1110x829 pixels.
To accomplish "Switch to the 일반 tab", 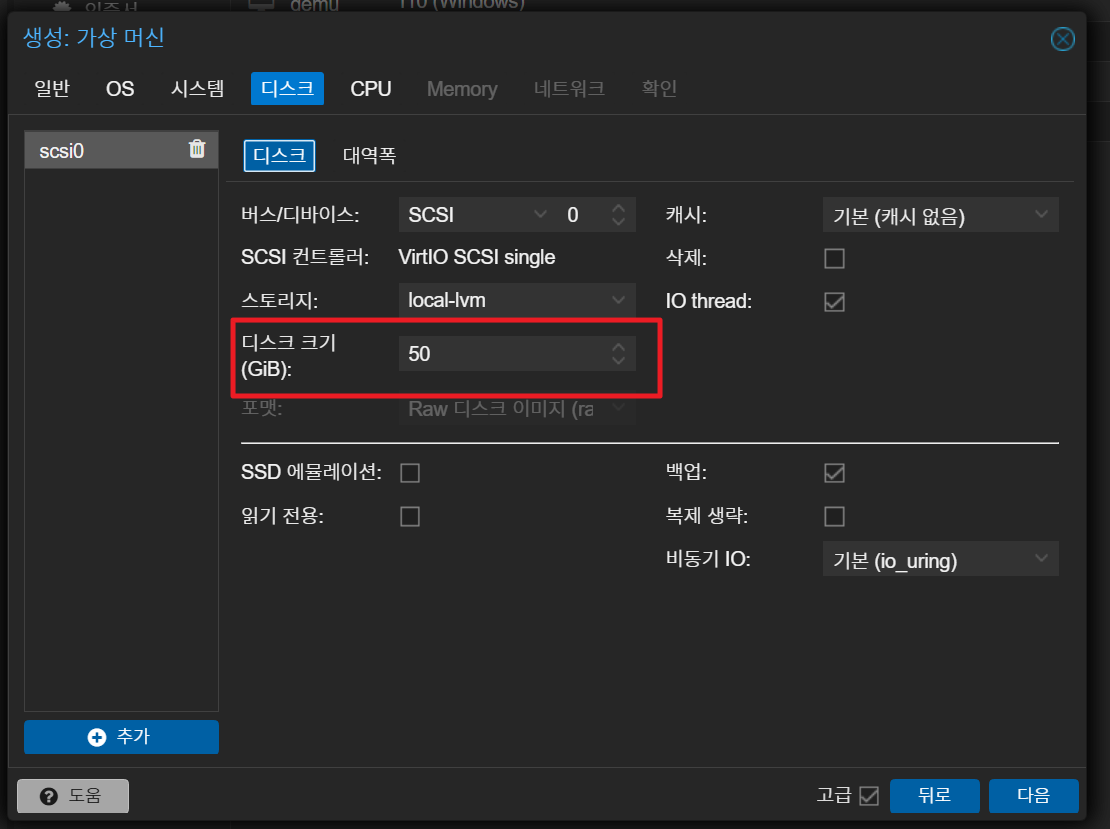I will (52, 88).
